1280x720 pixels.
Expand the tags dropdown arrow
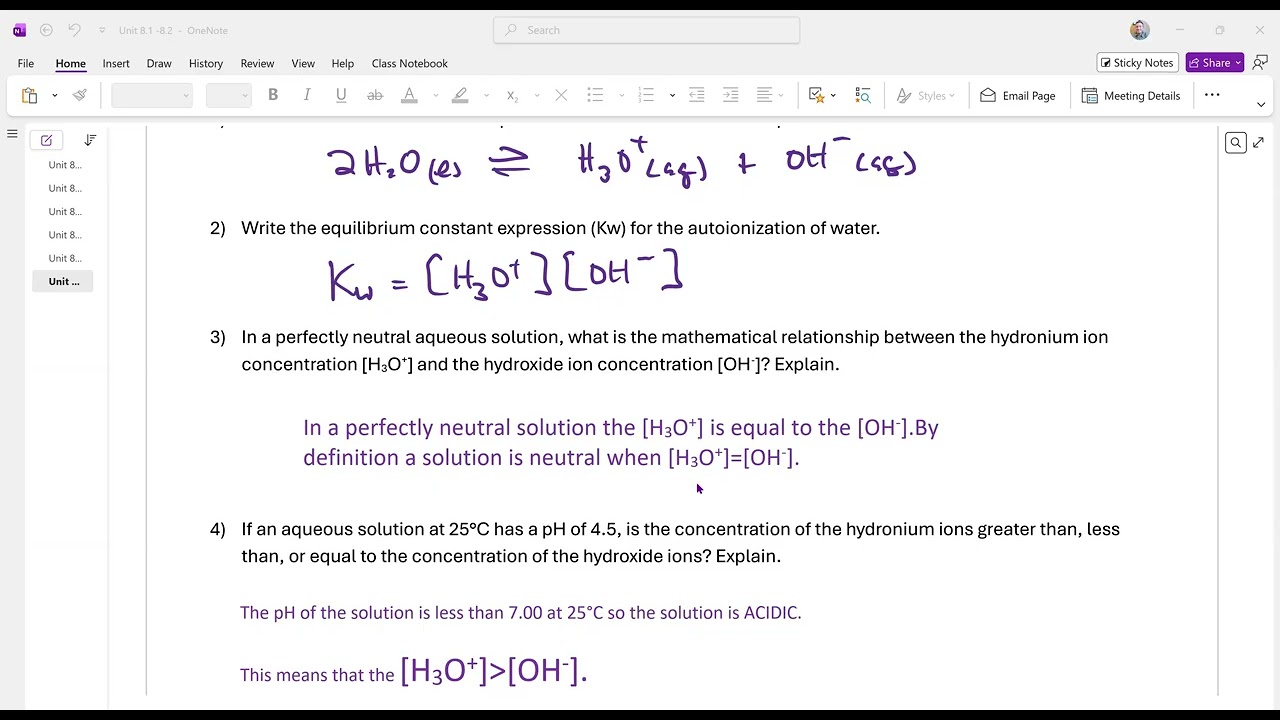pos(833,96)
